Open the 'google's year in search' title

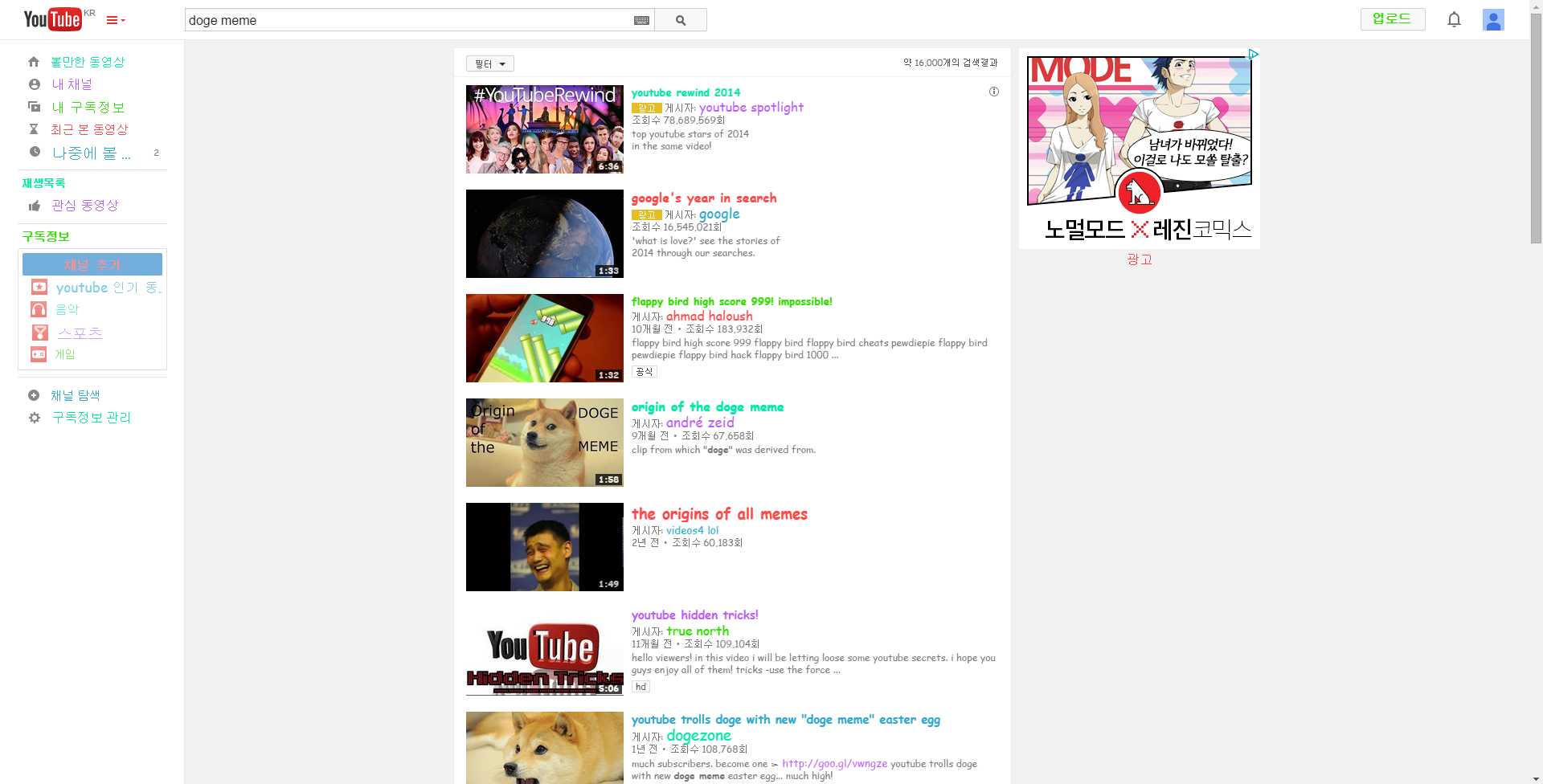704,198
